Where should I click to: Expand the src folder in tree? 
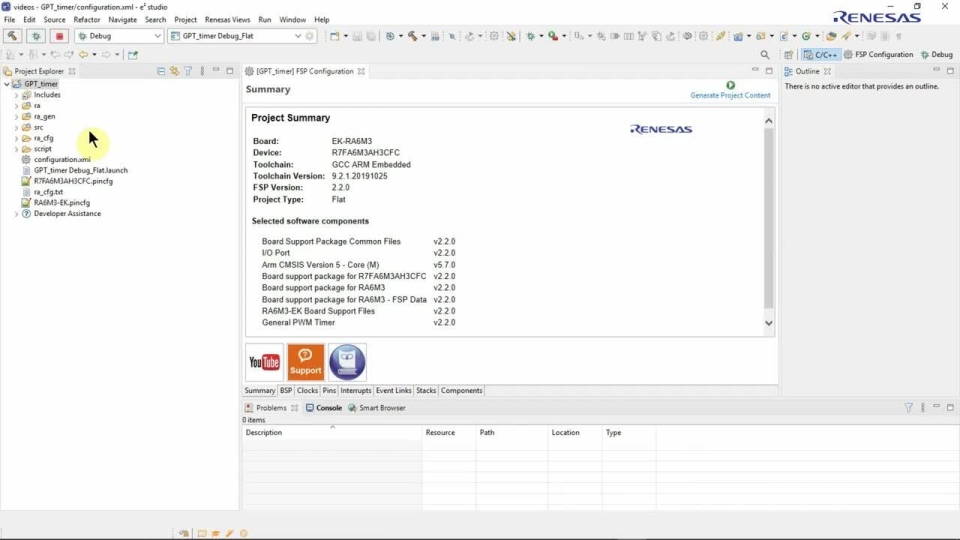pyautogui.click(x=16, y=127)
